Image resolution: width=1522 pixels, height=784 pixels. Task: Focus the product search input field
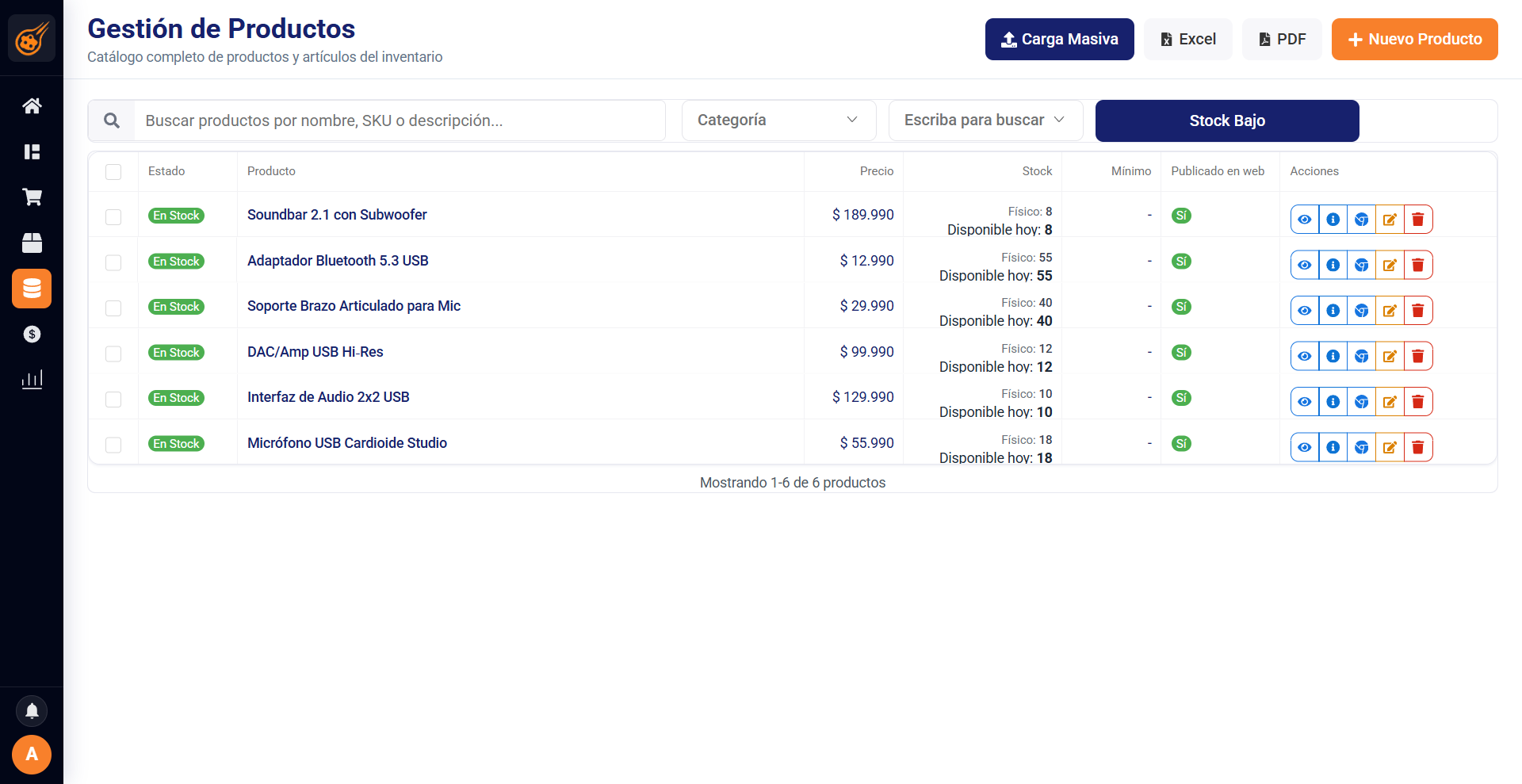[x=400, y=121]
